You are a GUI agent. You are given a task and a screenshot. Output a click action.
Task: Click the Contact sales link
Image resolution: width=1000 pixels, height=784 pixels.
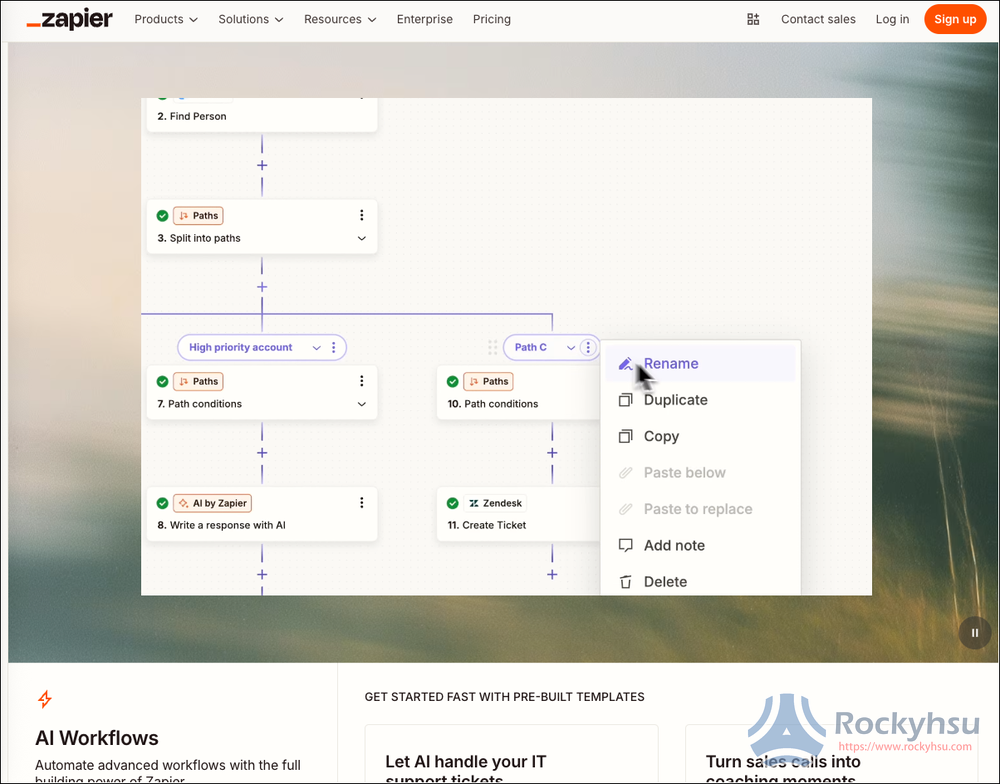818,19
